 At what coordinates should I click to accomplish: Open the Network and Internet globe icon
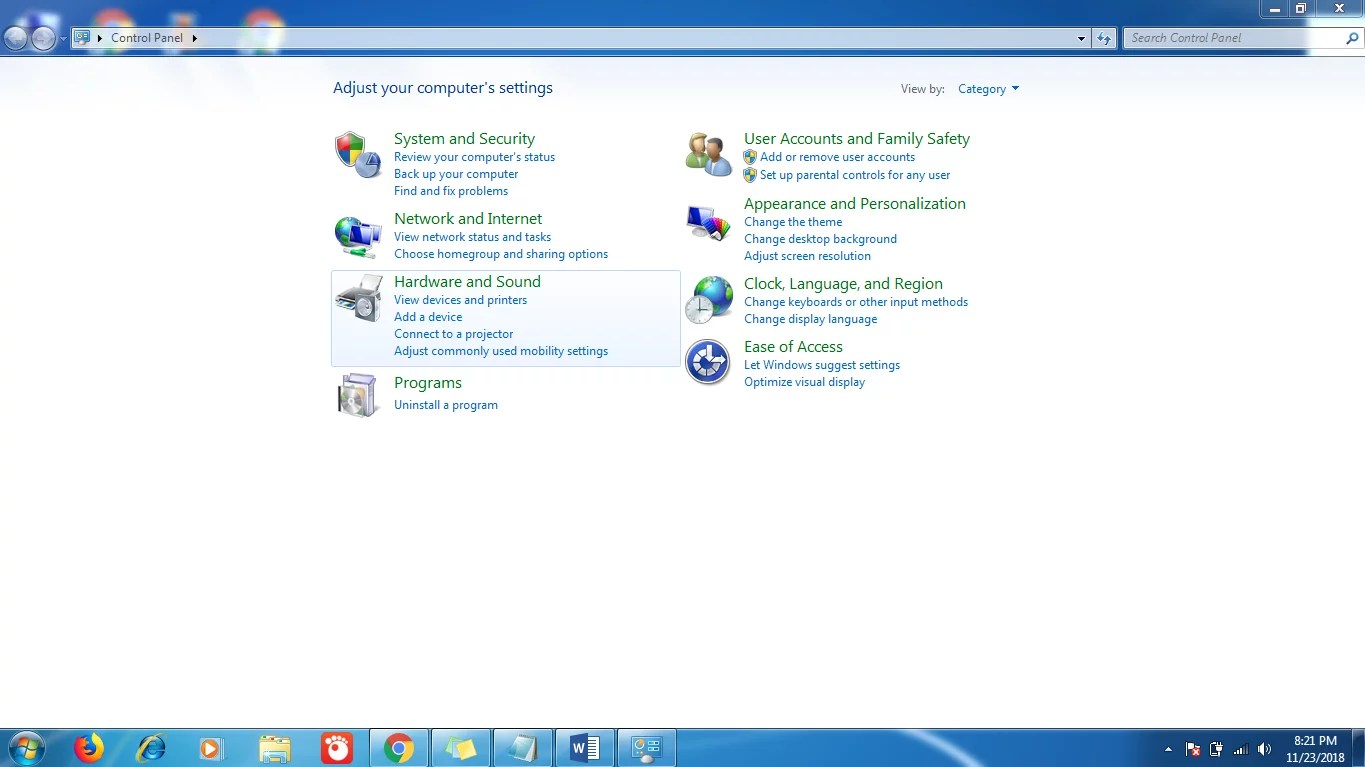point(357,236)
